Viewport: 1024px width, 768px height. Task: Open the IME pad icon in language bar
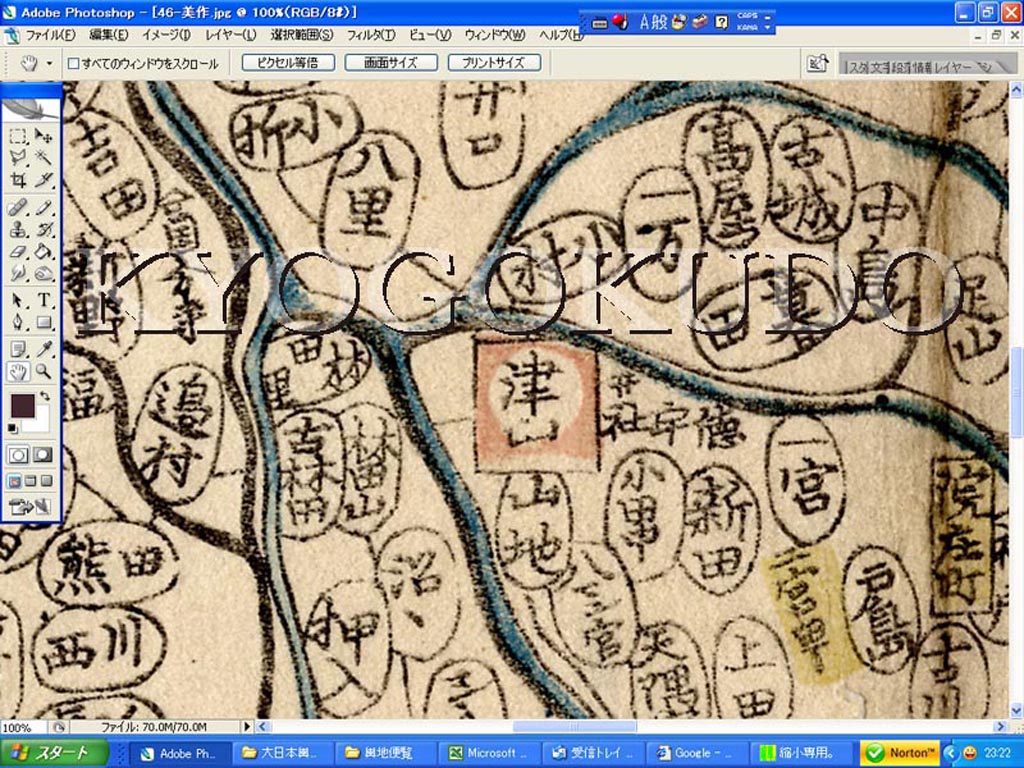[680, 22]
